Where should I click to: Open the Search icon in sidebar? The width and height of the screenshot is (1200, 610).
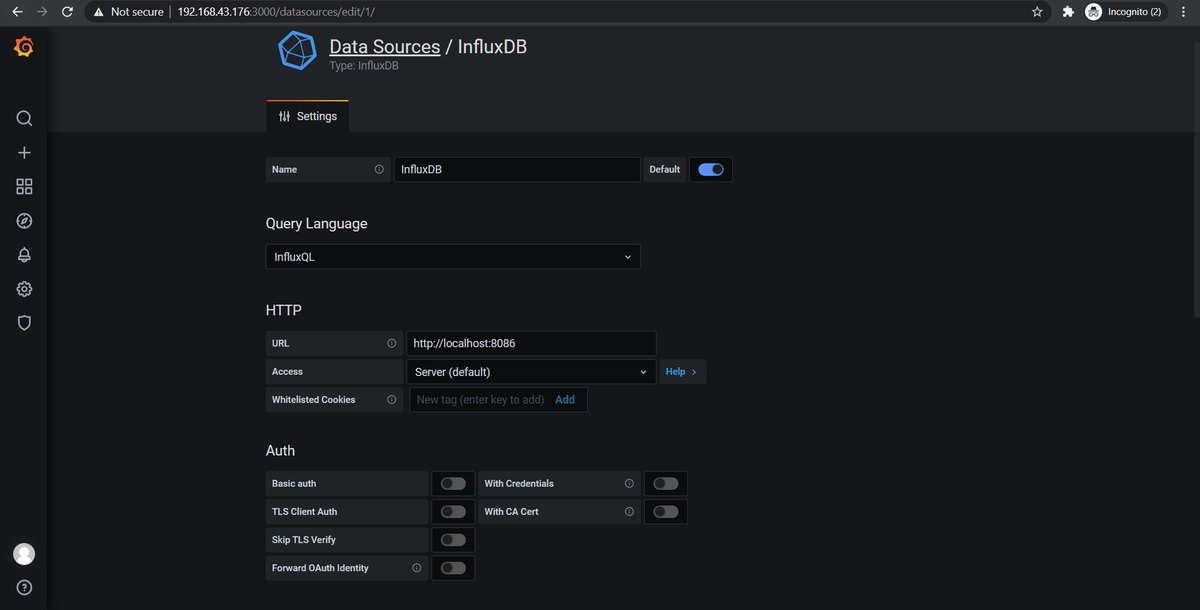click(24, 118)
